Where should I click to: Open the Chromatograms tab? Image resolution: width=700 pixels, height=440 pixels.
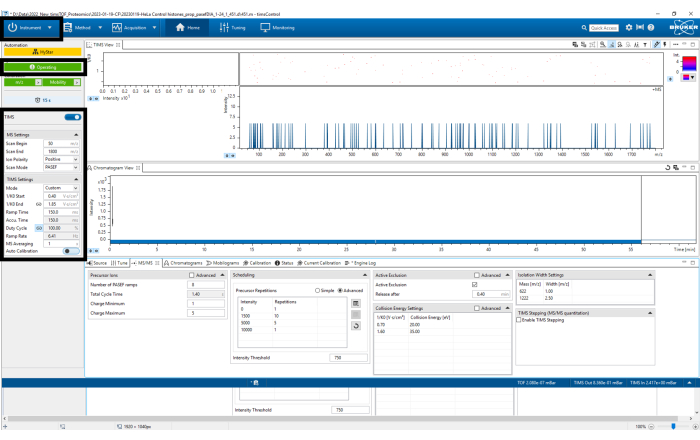[183, 263]
